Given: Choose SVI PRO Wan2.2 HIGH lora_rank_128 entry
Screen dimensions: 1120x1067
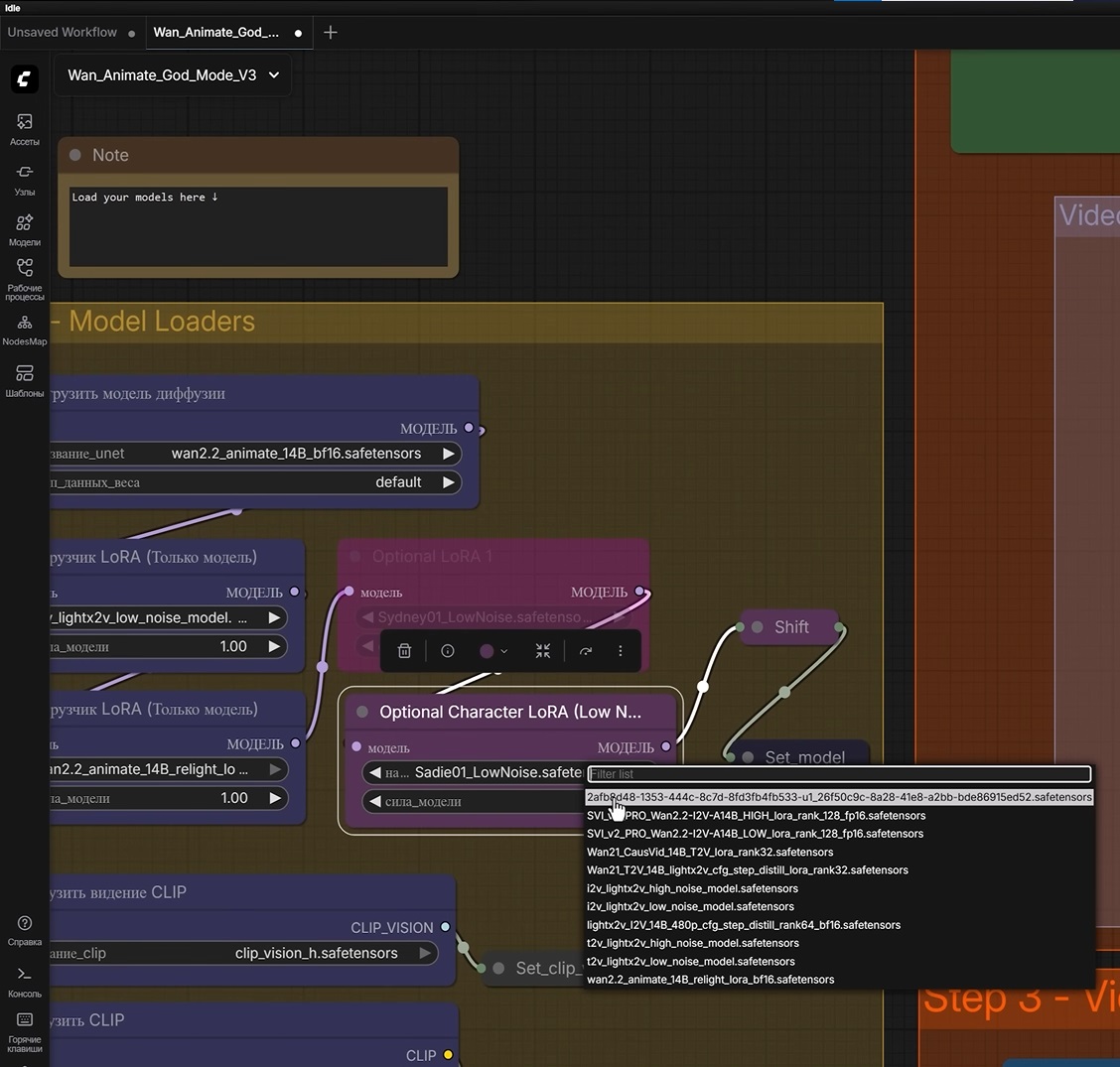Looking at the screenshot, I should click(x=839, y=816).
